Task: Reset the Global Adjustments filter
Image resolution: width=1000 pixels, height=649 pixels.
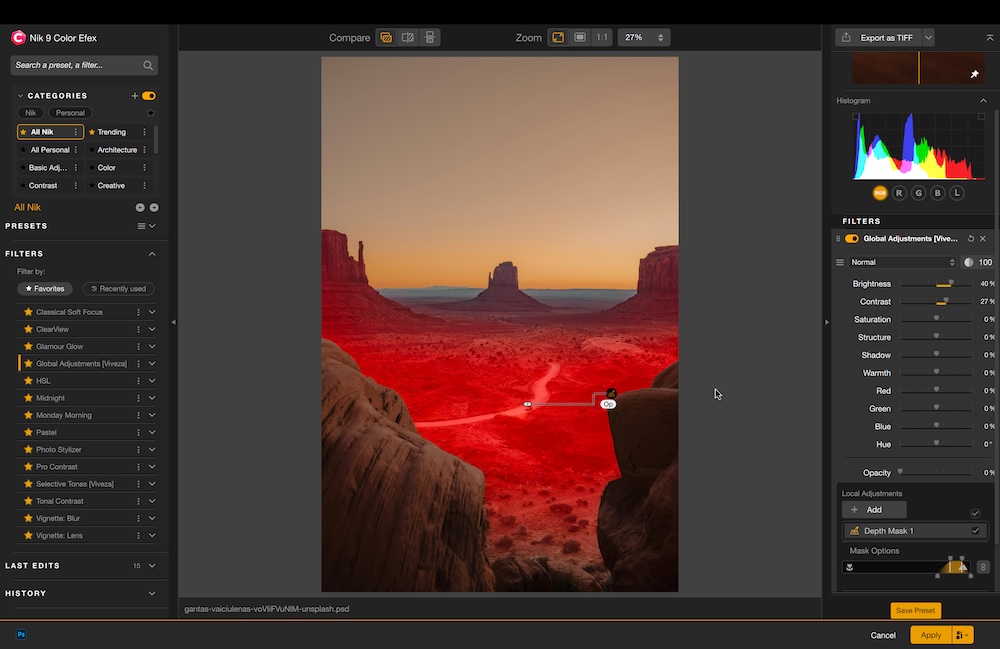Action: (970, 239)
